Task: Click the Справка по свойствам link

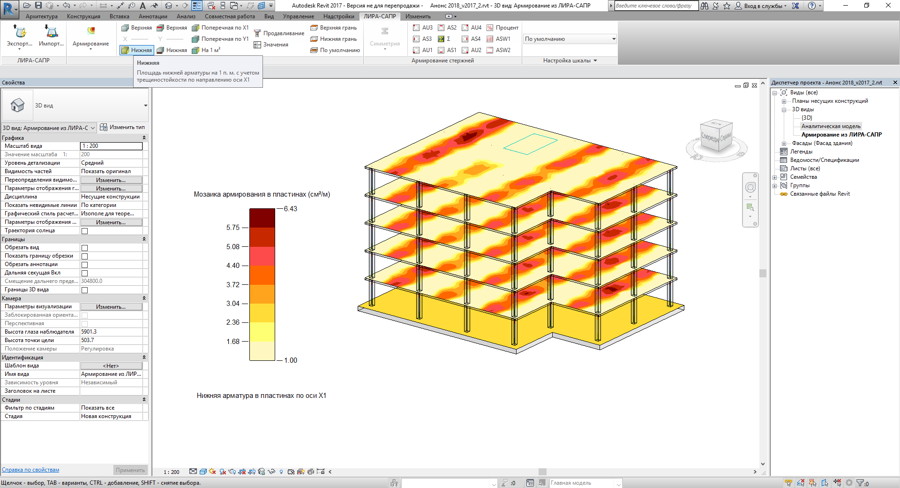Action: 30,470
